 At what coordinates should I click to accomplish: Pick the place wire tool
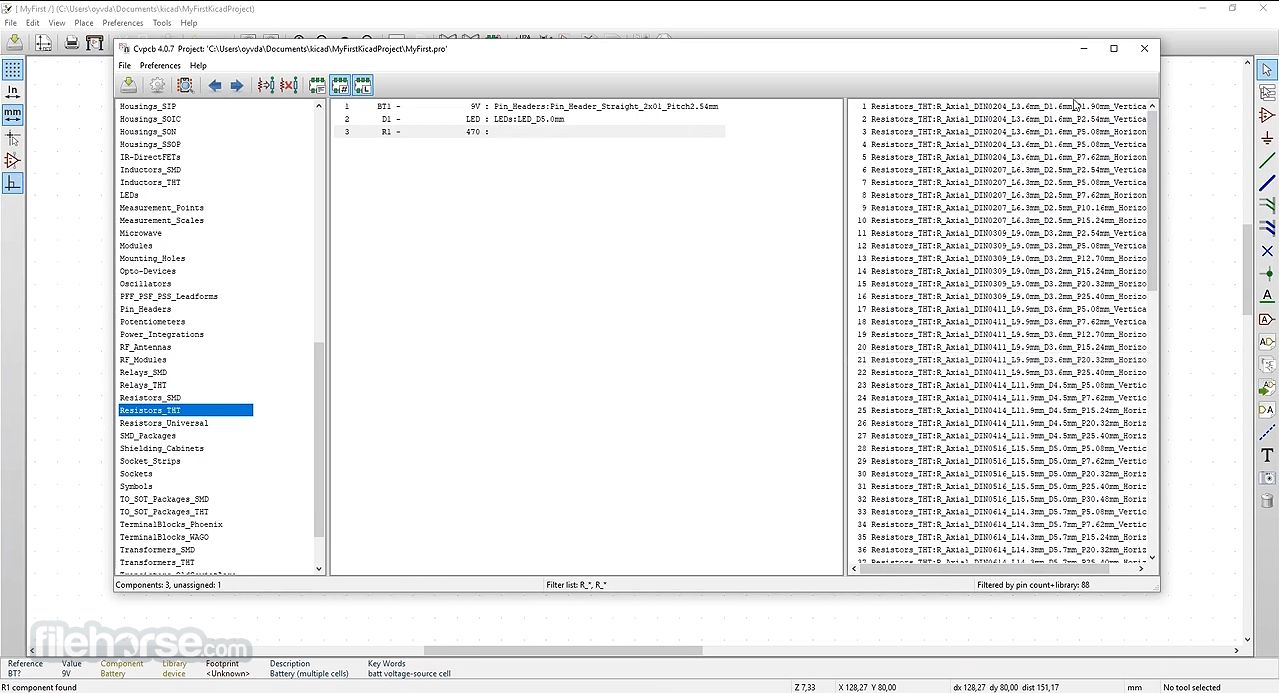coord(1267,161)
